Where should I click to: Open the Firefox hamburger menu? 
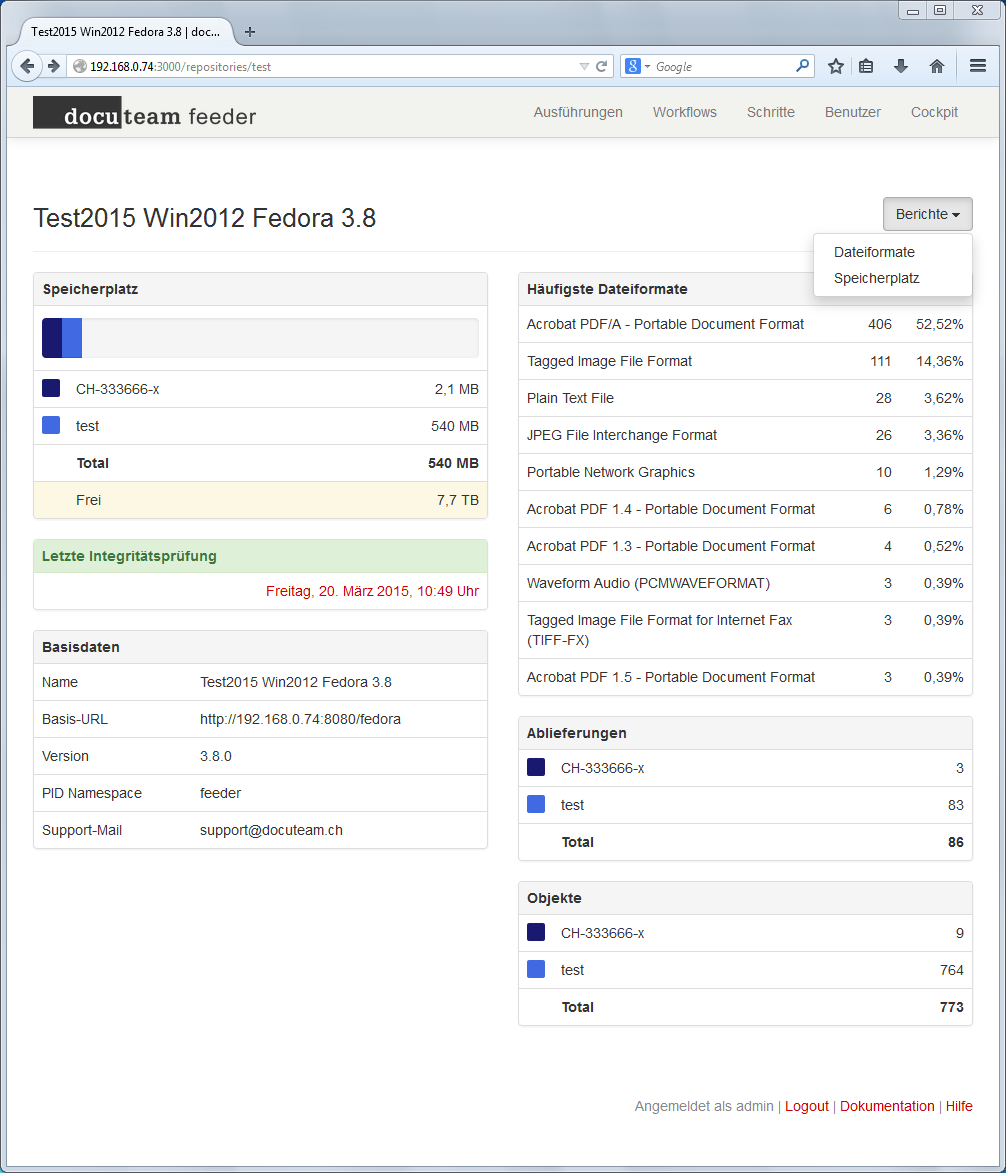978,66
